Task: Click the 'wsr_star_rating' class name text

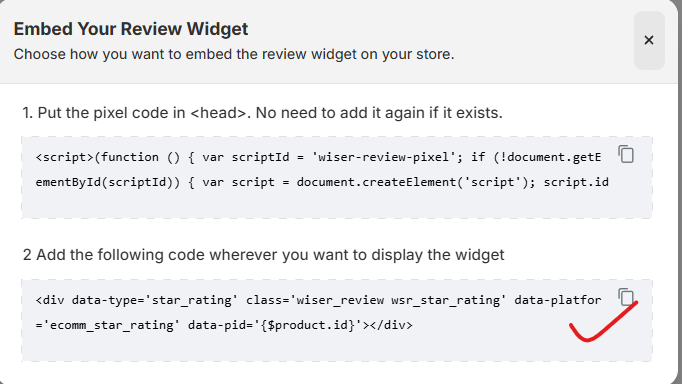Action: tap(445, 300)
